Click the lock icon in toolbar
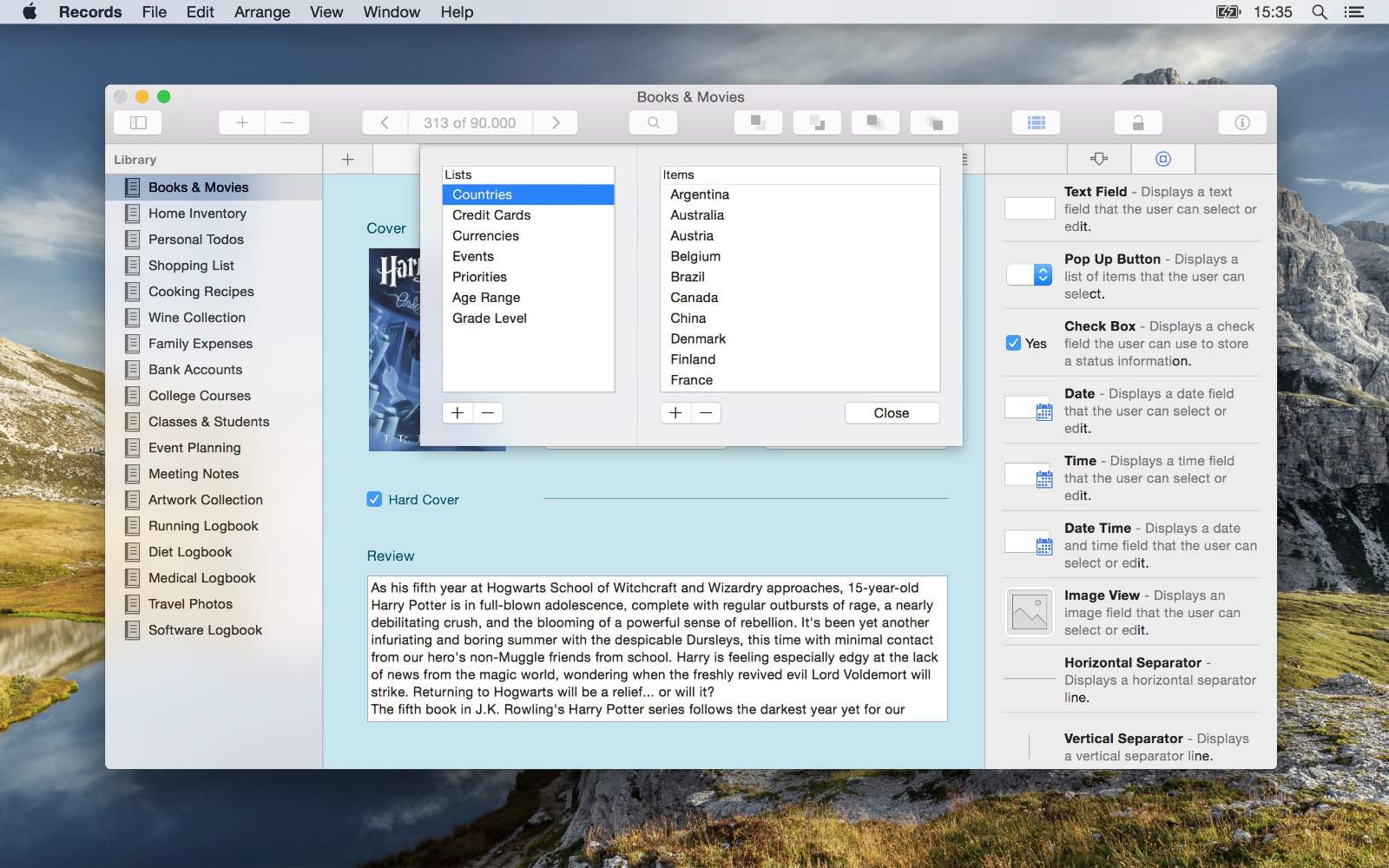The width and height of the screenshot is (1389, 868). (x=1137, y=122)
